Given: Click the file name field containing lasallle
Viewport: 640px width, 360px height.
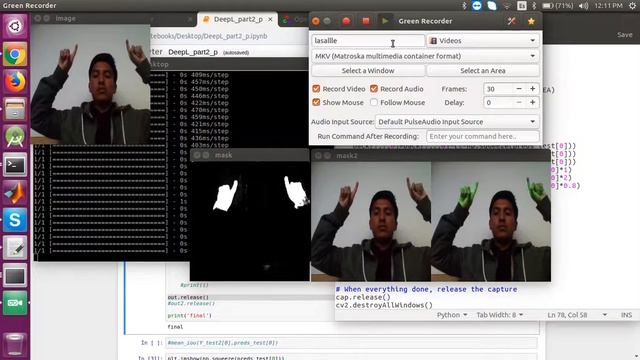Looking at the screenshot, I should point(368,40).
